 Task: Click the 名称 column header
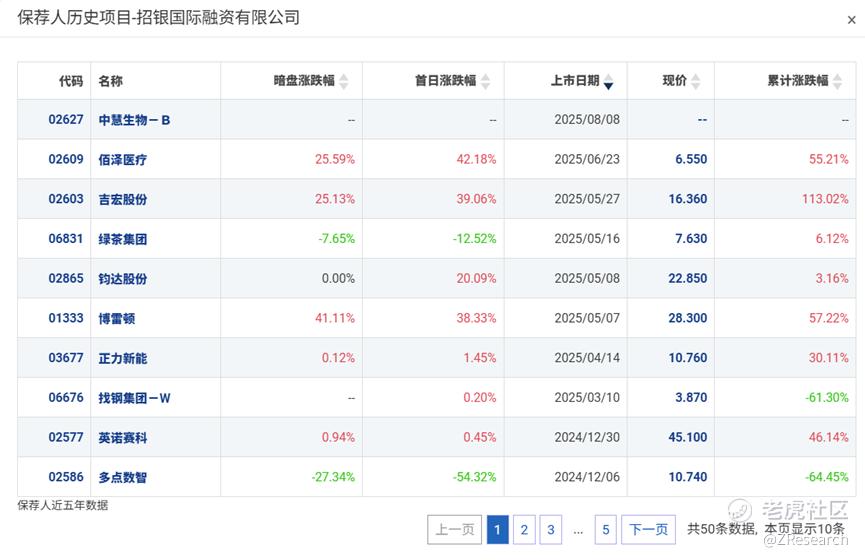110,81
